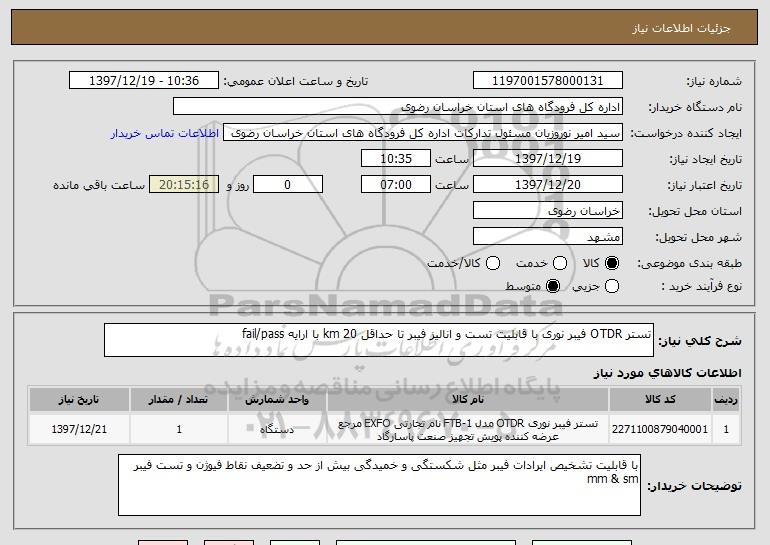Click the تاریخ نیاز column header
770x545 pixels.
click(x=79, y=400)
